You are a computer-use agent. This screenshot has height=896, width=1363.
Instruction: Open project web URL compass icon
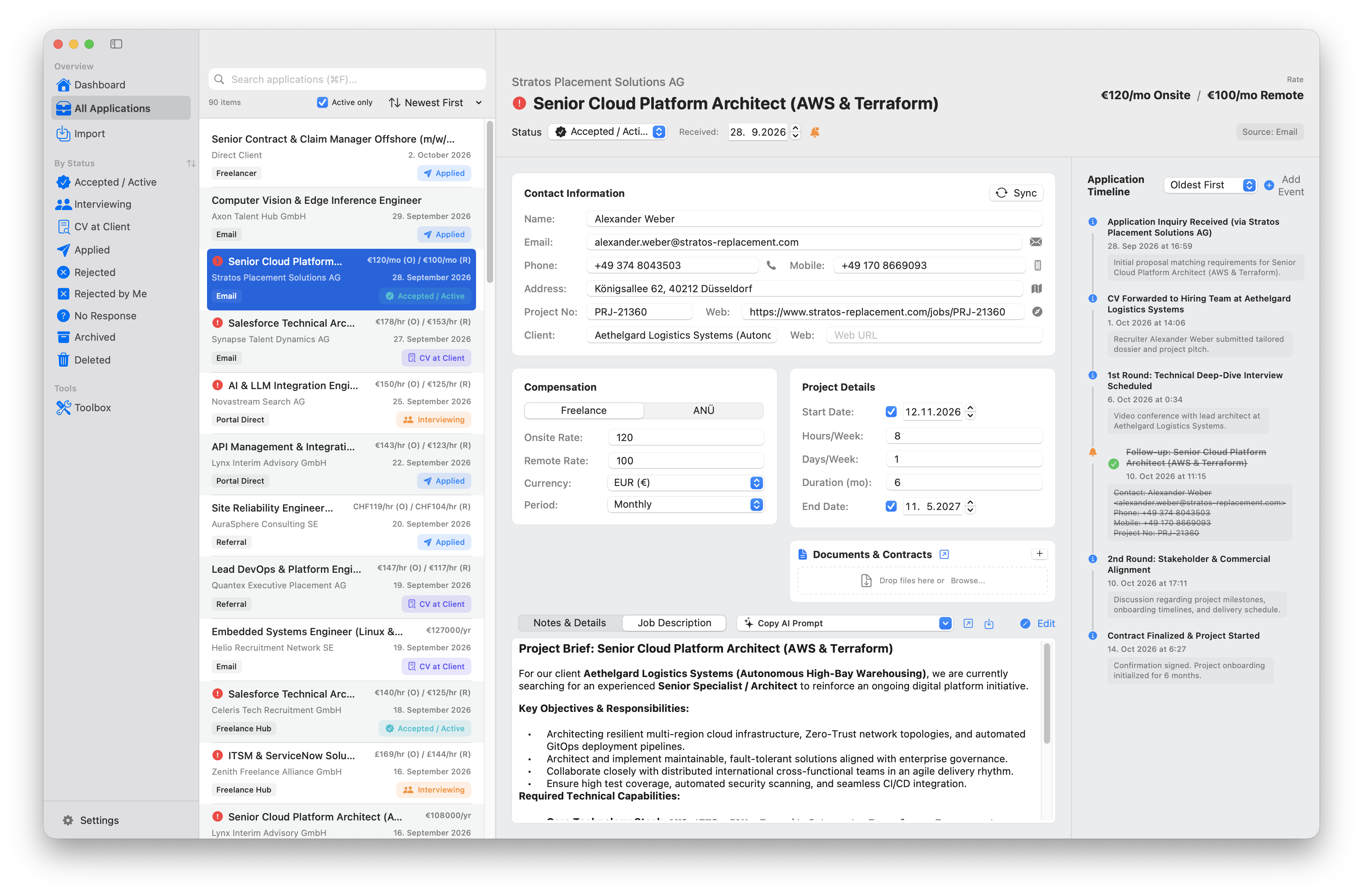point(1037,312)
